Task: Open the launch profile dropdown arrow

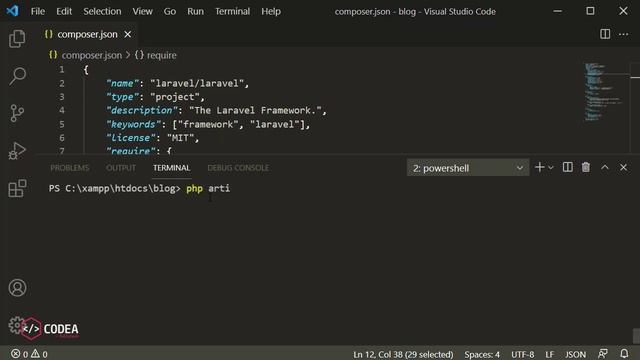Action: click(551, 168)
